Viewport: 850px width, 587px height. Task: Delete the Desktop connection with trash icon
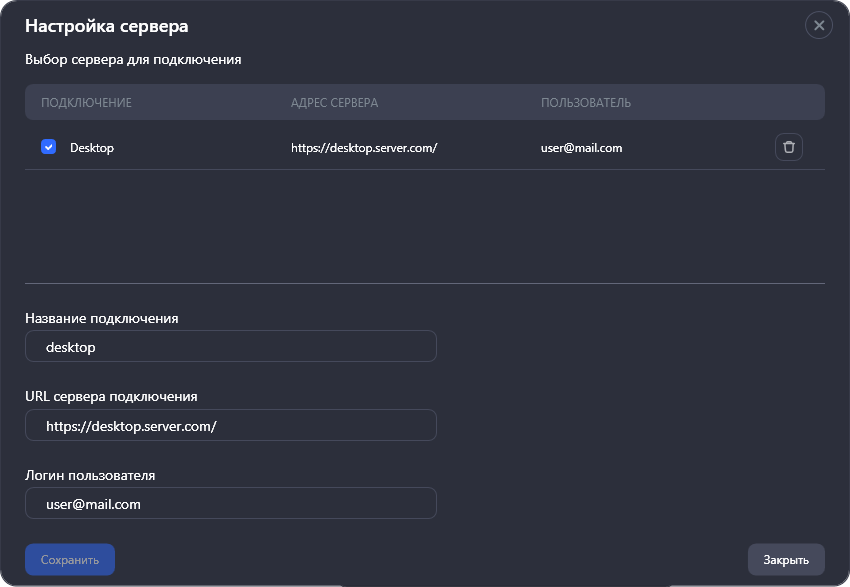[788, 147]
